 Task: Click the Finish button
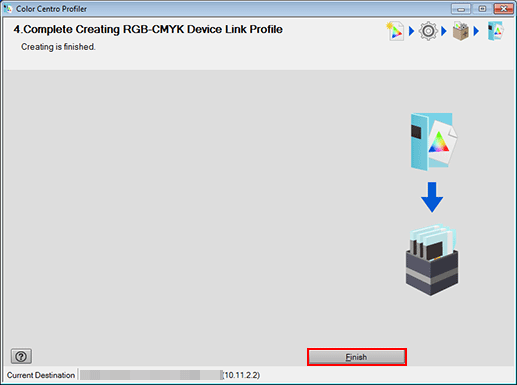click(x=357, y=357)
